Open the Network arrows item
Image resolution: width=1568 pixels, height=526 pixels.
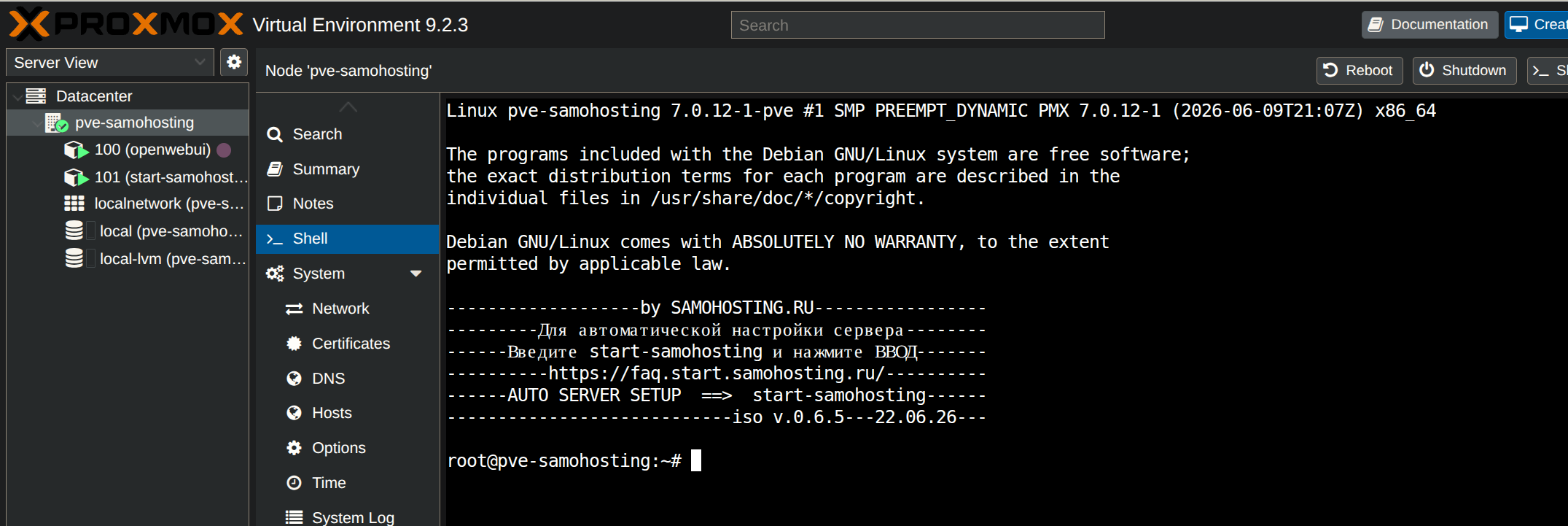click(x=347, y=309)
